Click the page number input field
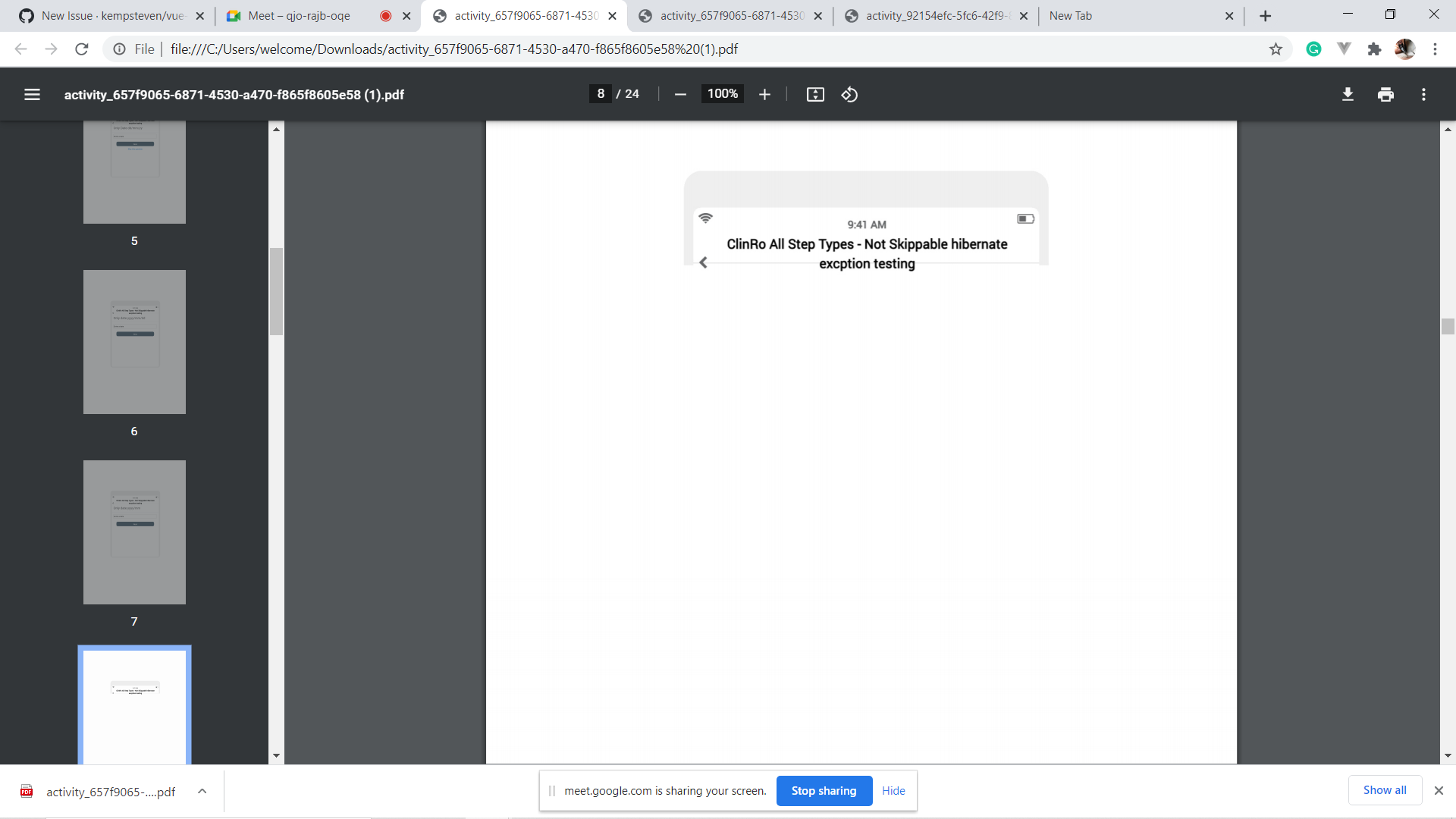 tap(601, 94)
